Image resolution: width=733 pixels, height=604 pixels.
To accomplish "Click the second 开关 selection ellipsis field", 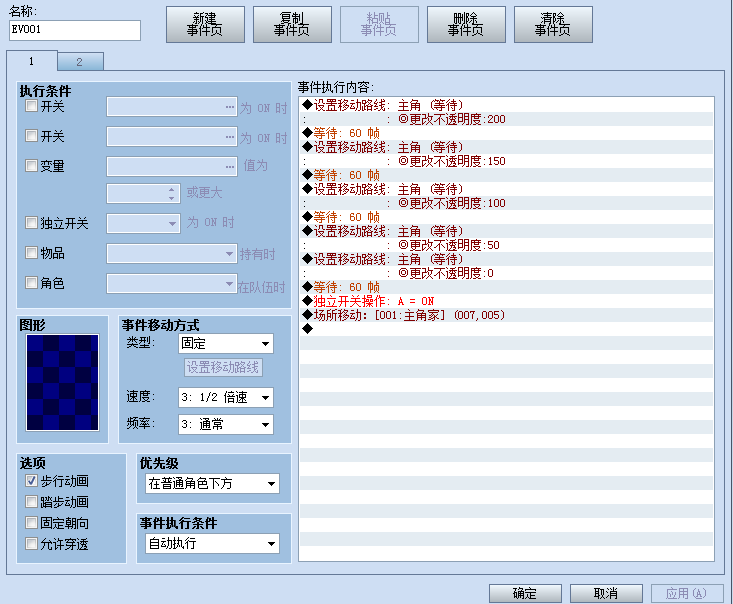I will click(172, 137).
